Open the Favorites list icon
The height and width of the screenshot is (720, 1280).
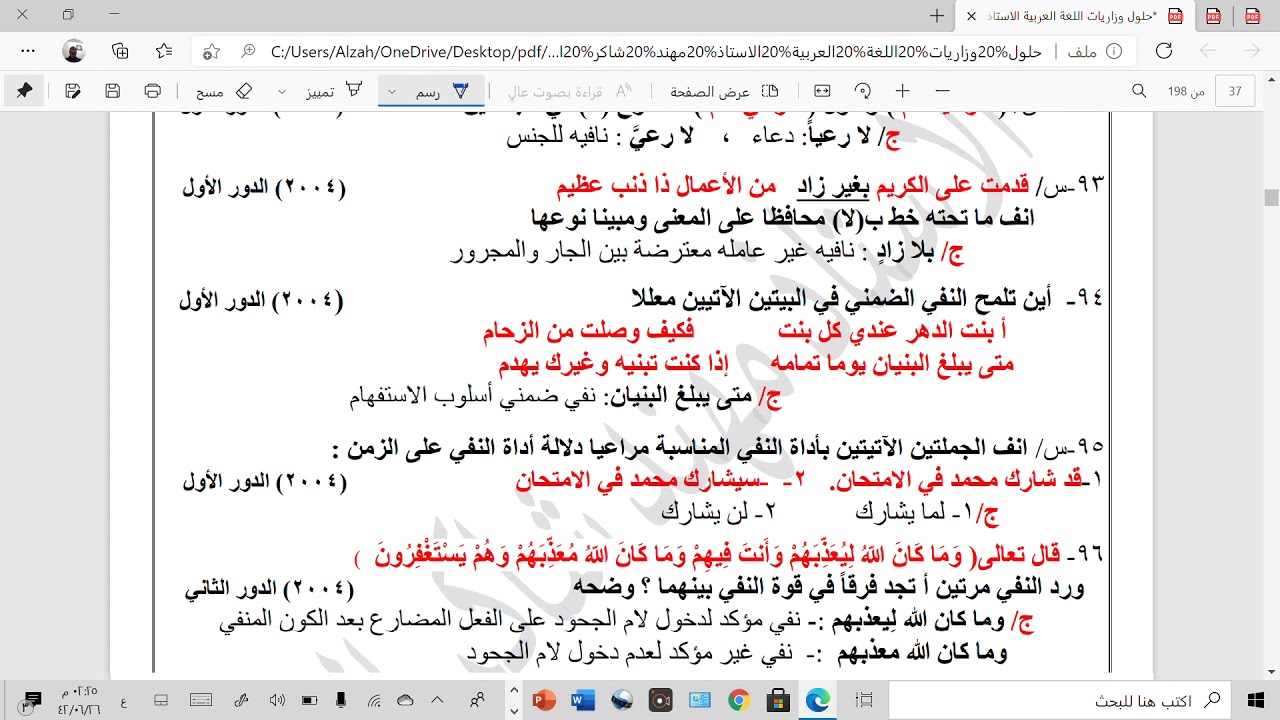click(165, 51)
